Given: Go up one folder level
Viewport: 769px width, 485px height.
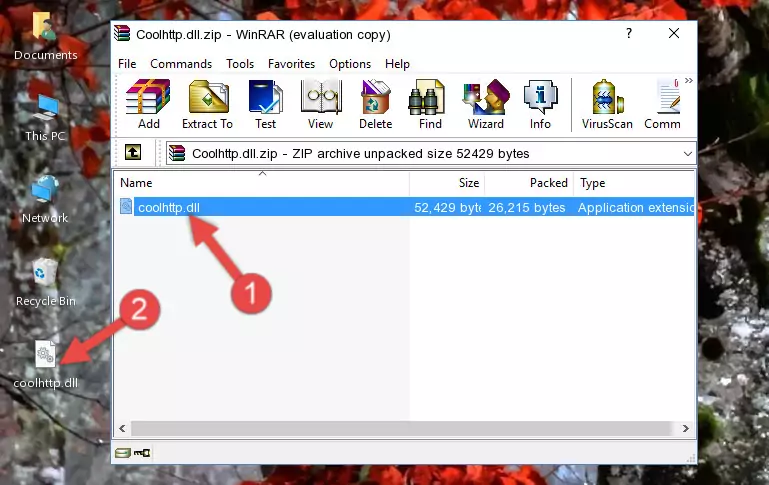Looking at the screenshot, I should 132,153.
